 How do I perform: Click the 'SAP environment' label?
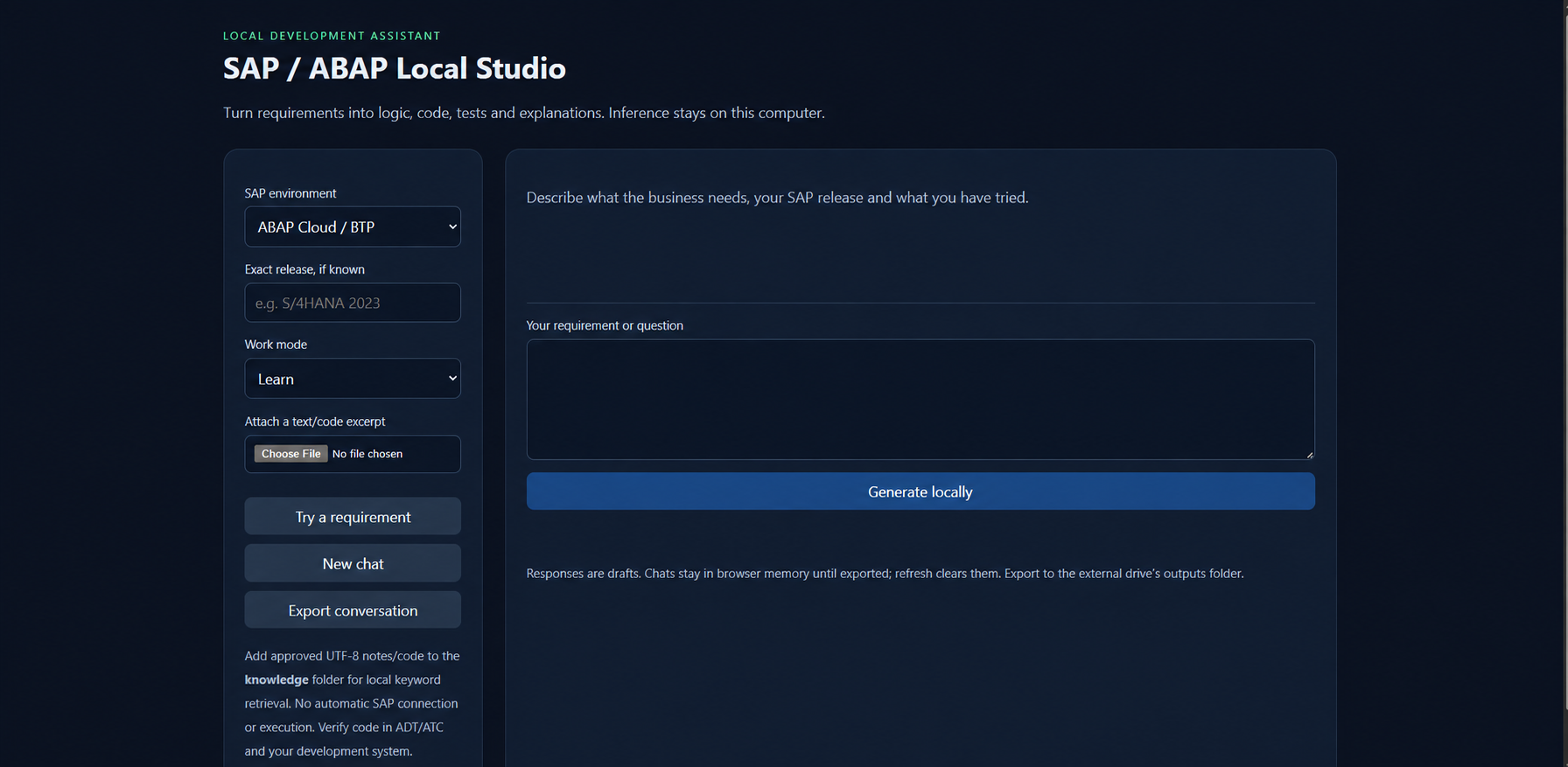(290, 193)
